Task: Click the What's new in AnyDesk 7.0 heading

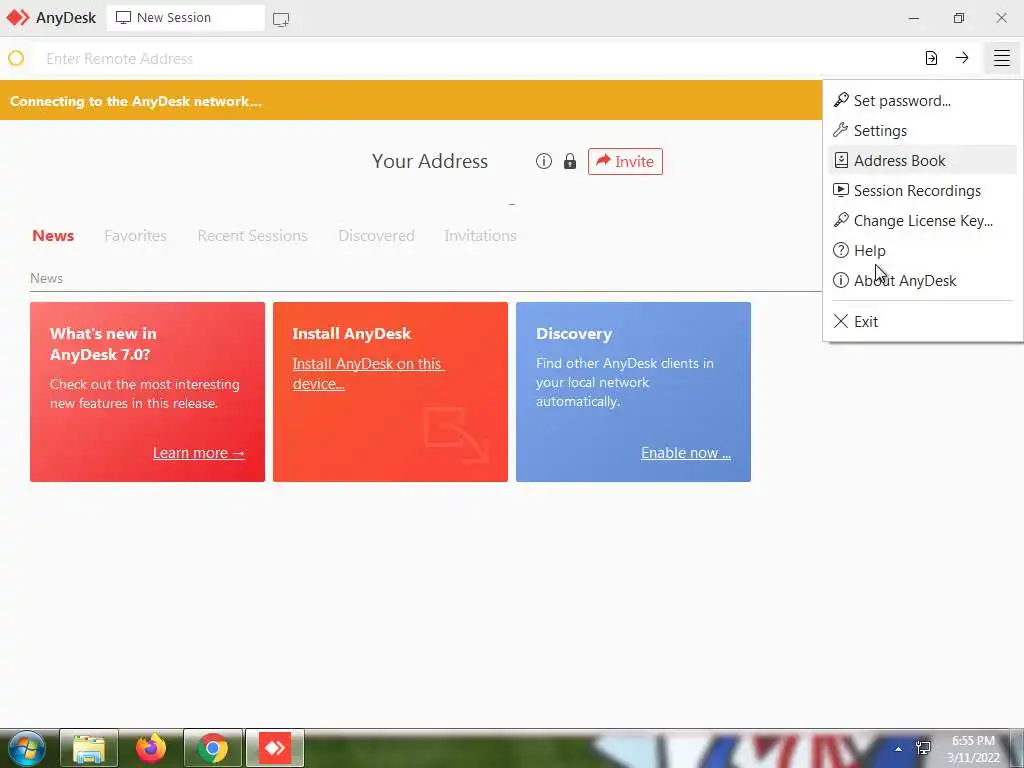Action: tap(103, 344)
